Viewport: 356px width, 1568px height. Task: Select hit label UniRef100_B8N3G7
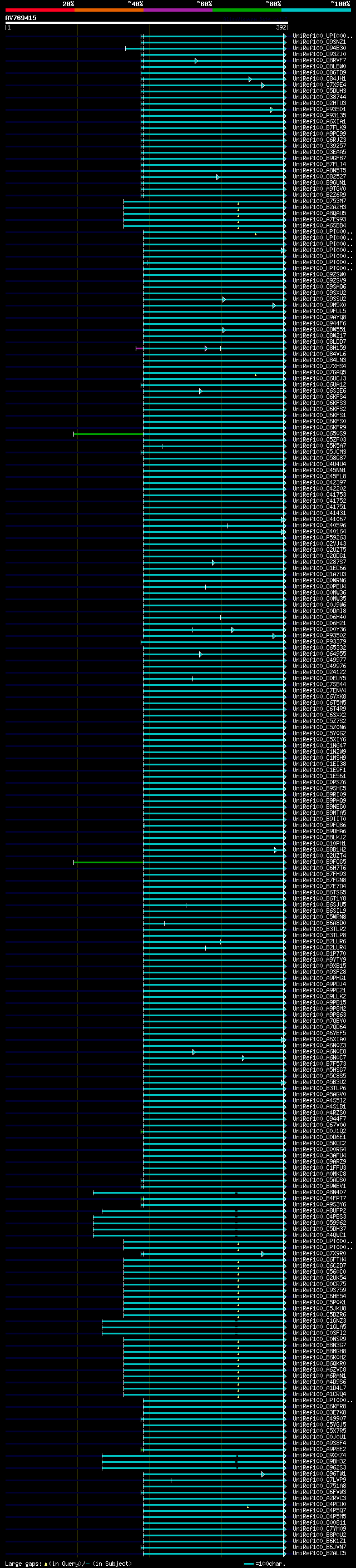pyautogui.click(x=319, y=1345)
